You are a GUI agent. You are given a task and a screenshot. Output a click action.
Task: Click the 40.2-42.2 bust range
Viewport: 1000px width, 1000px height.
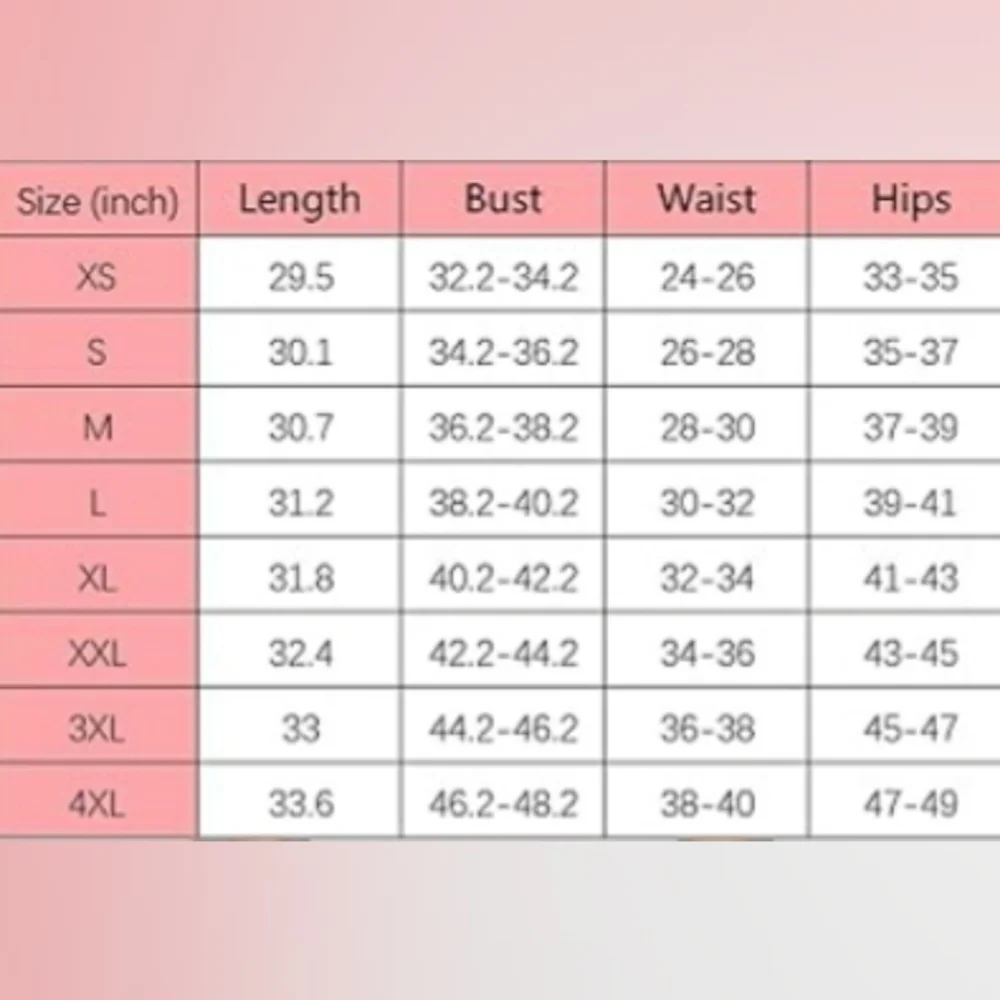(x=503, y=579)
